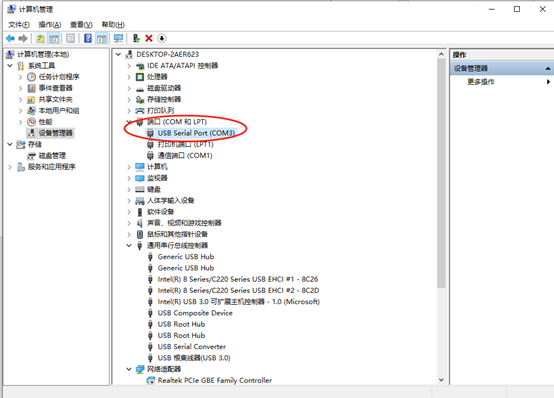The height and width of the screenshot is (398, 554).
Task: Click the 性能 icon in left tree
Action: coord(32,122)
